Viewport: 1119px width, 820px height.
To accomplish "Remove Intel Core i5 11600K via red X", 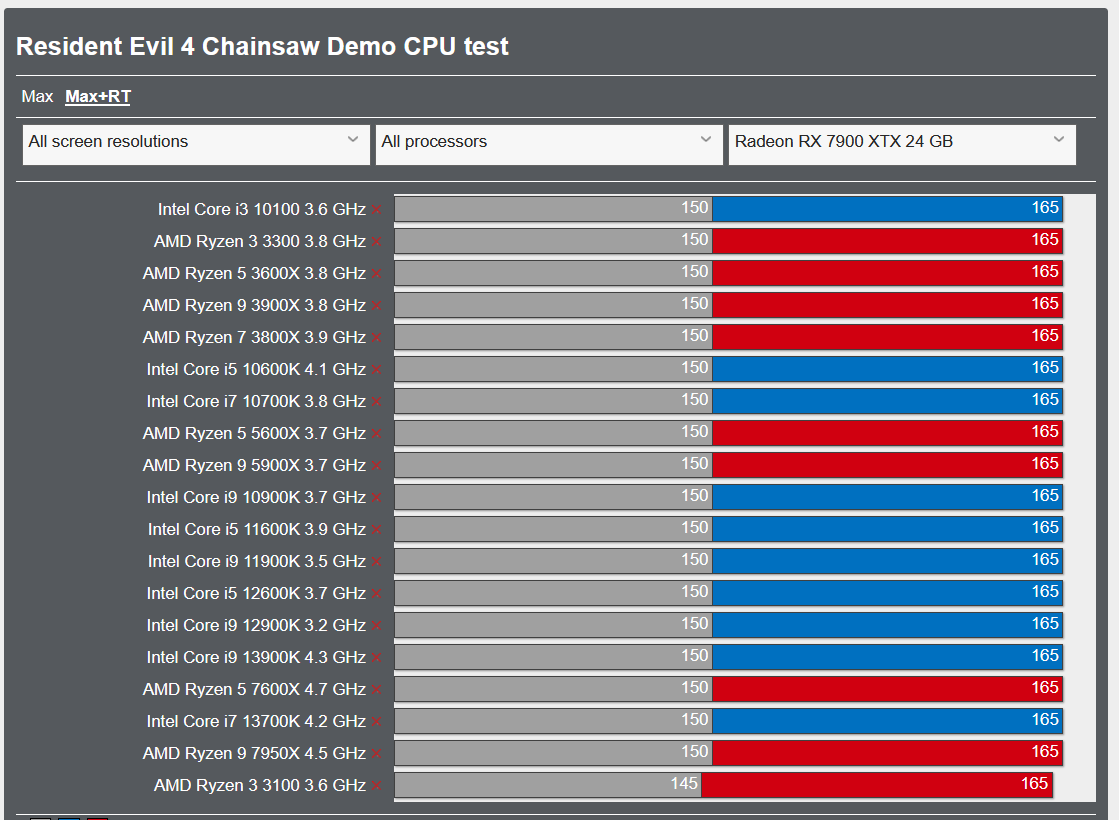I will (x=376, y=530).
